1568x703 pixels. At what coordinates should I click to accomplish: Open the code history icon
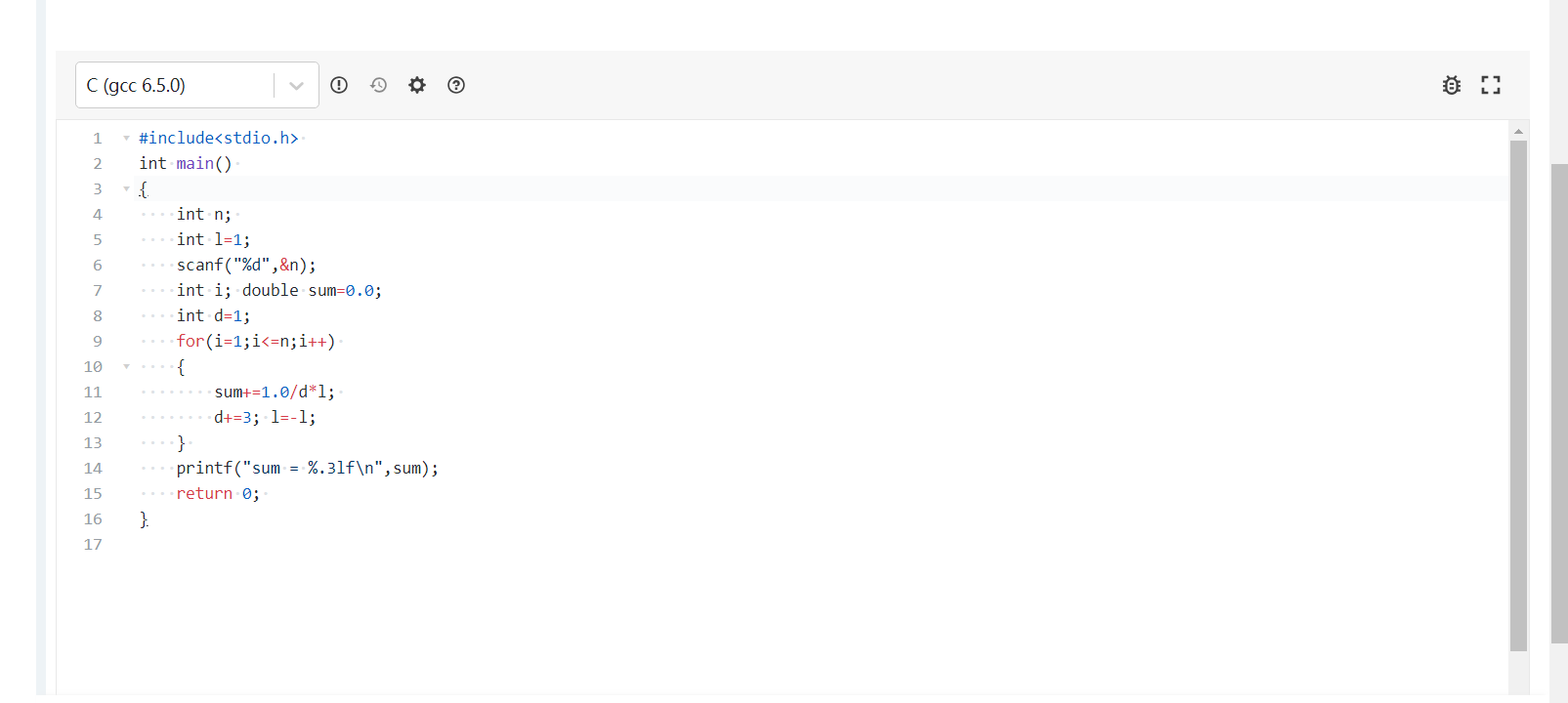click(x=378, y=85)
